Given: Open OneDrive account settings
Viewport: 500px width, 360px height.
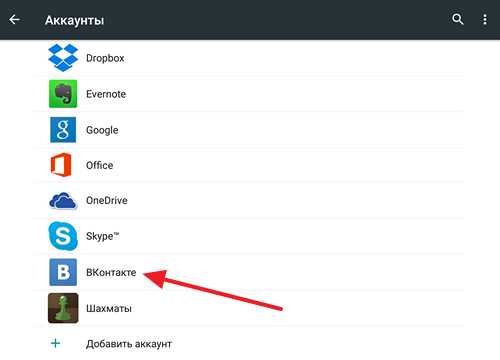Looking at the screenshot, I should (x=248, y=201).
